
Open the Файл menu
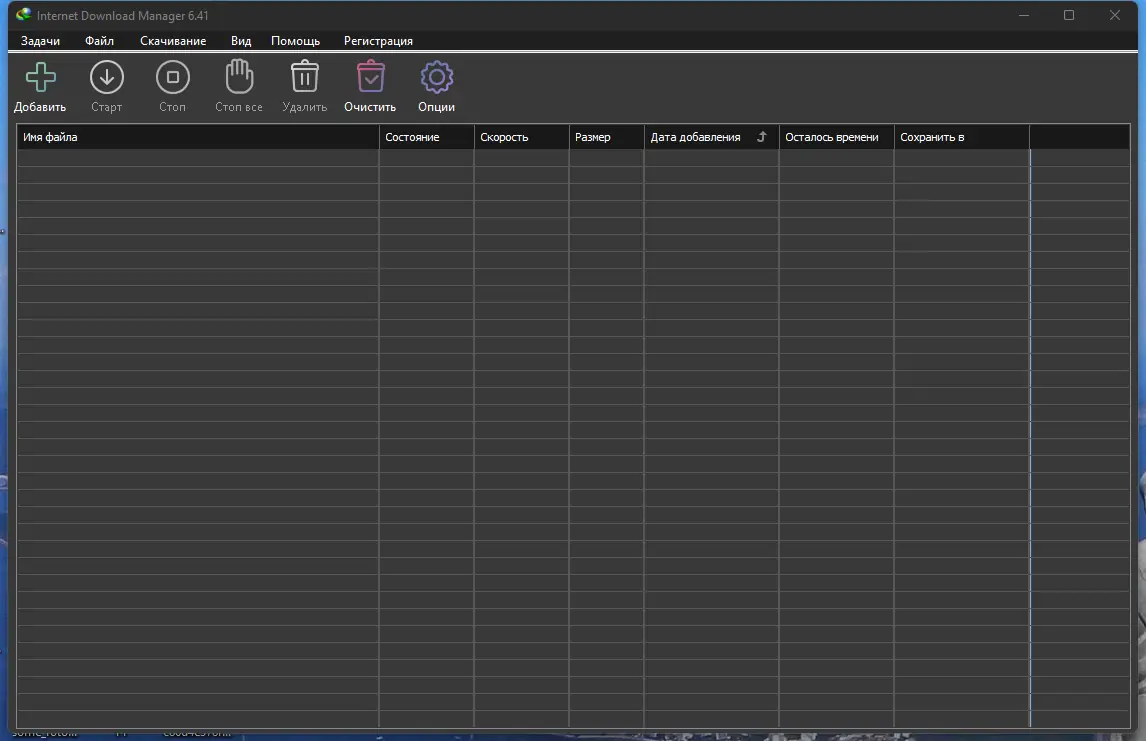pyautogui.click(x=99, y=41)
